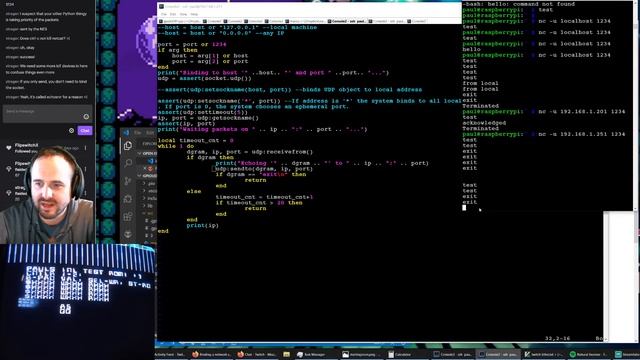Viewport: 640px width, 360px height.
Task: Click the Send a message input field
Action: (47, 114)
